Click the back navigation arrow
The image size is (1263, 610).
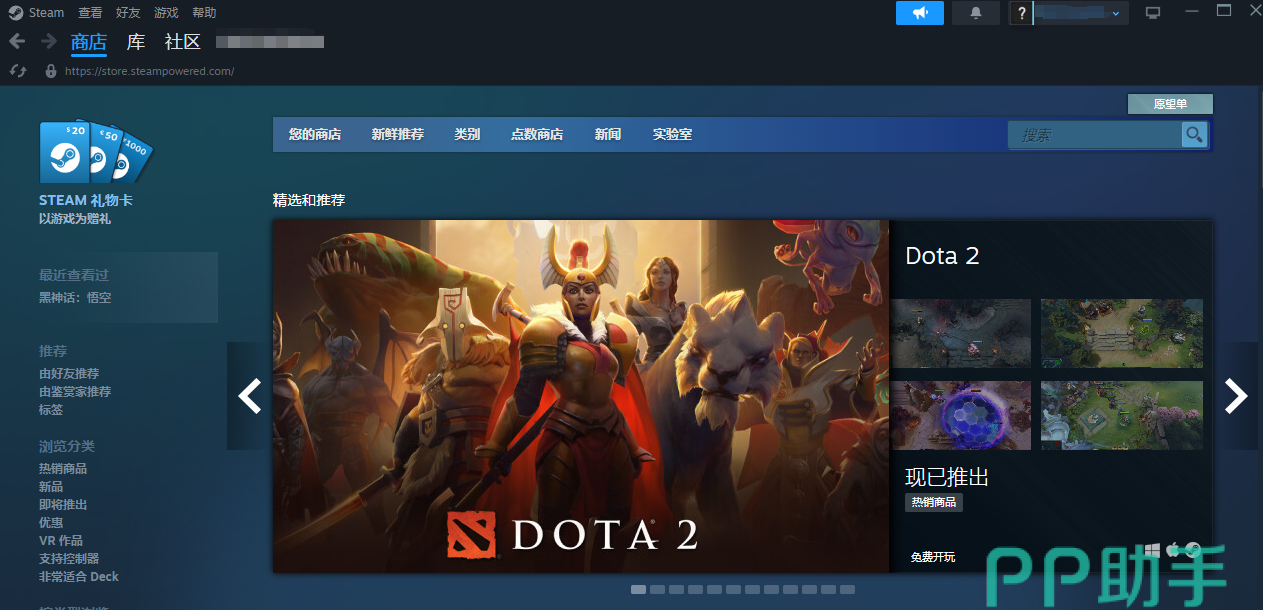(16, 41)
